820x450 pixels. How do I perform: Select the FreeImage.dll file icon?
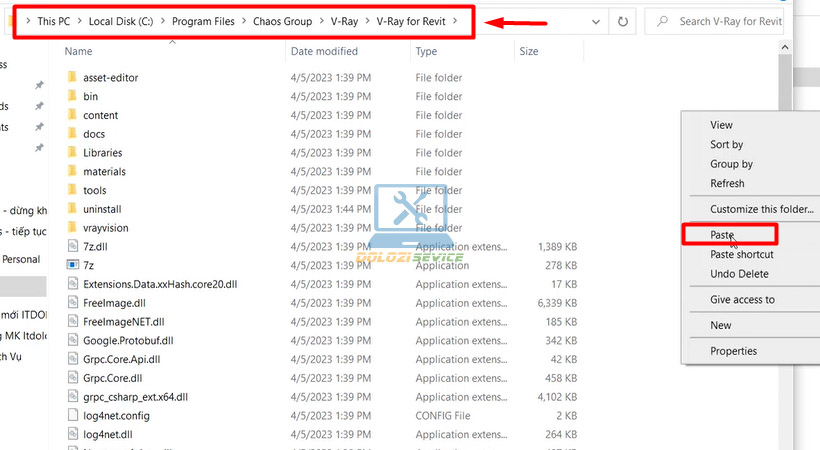click(x=72, y=303)
